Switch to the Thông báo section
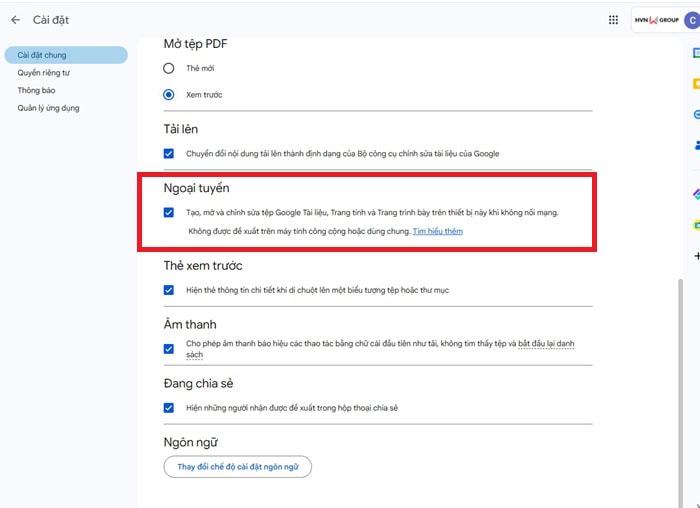 tap(36, 90)
